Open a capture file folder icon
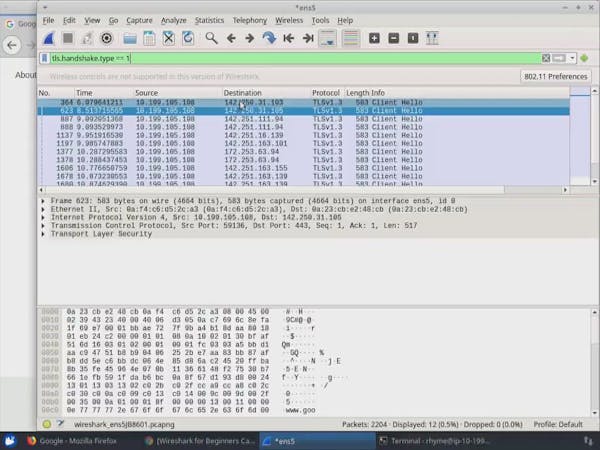Image resolution: width=600 pixels, height=450 pixels. point(130,38)
